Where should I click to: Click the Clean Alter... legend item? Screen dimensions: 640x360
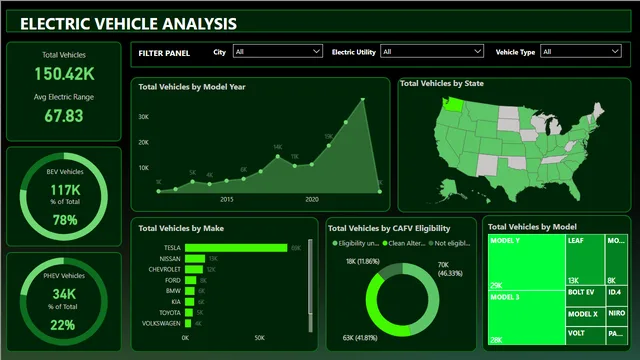404,243
